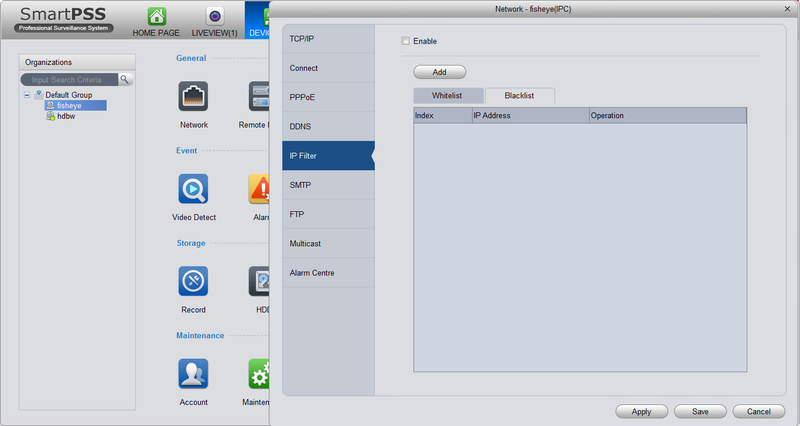800x426 pixels.
Task: Click the Index column header
Action: 443,115
